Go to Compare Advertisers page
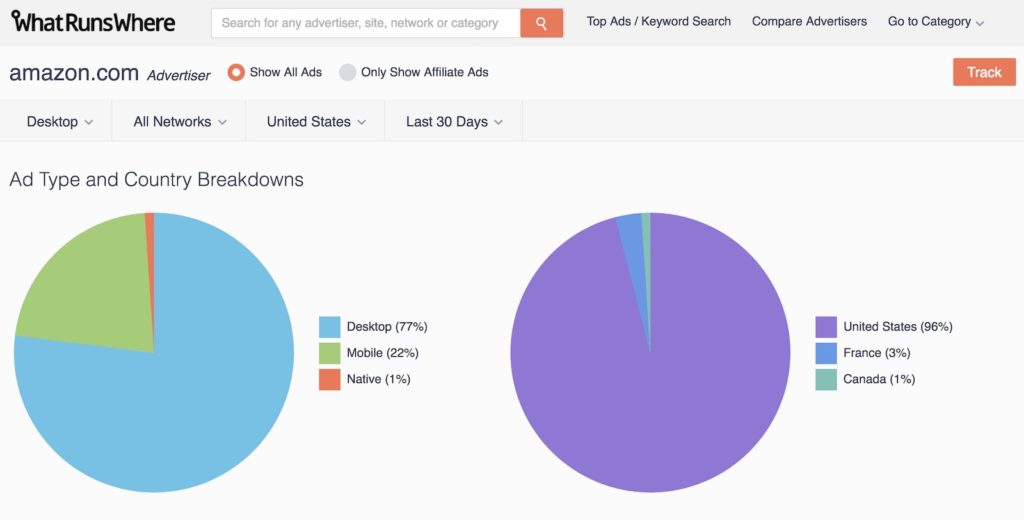Screen dimensions: 1024x520 click(809, 21)
